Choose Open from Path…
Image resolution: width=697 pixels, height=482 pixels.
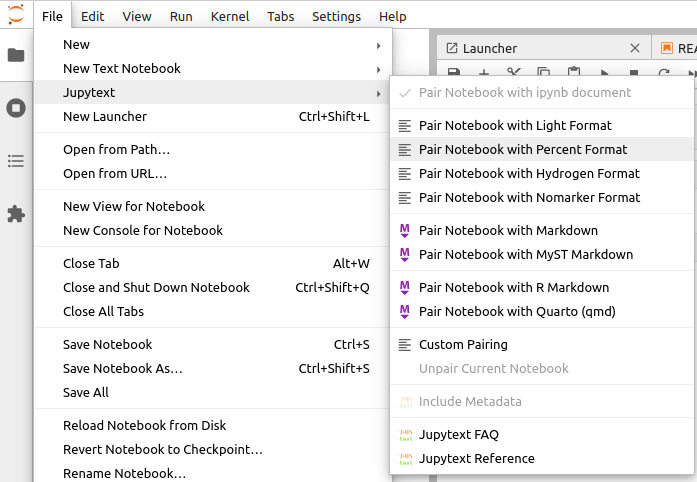(x=213, y=149)
